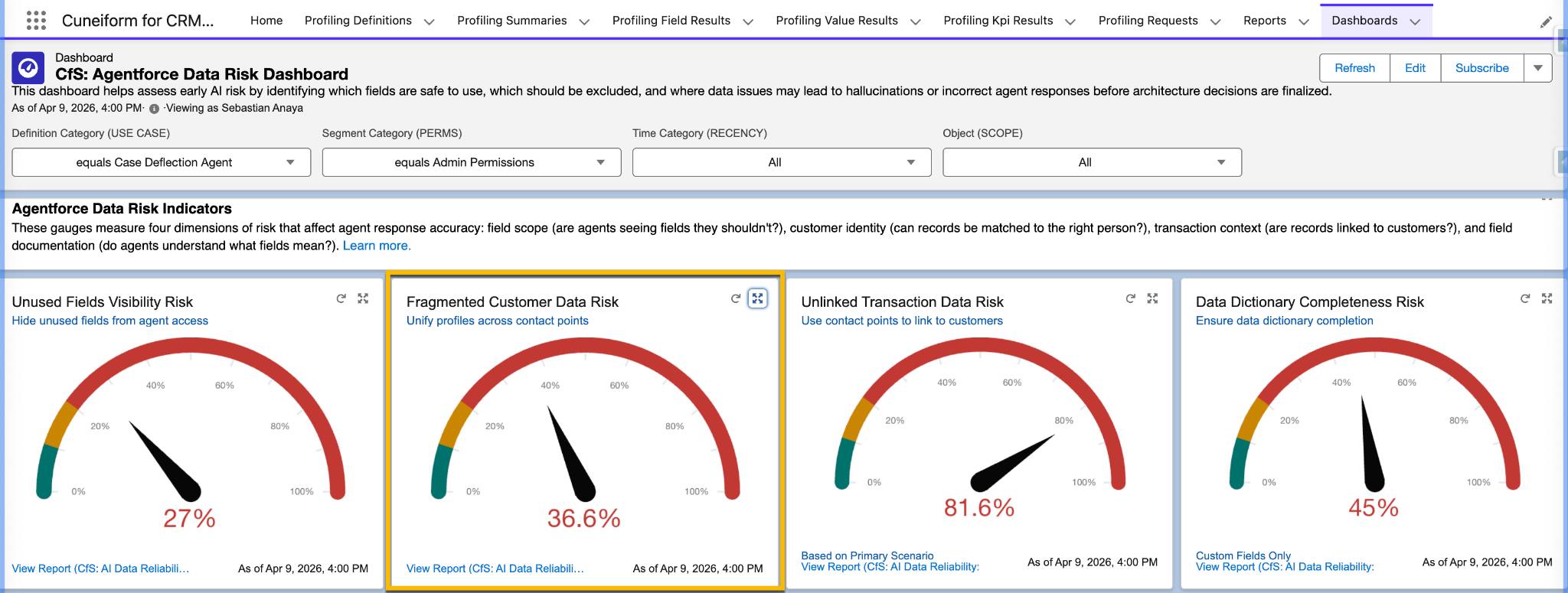The image size is (1568, 593).
Task: Click the dashboard gauge icon beside title
Action: point(28,68)
